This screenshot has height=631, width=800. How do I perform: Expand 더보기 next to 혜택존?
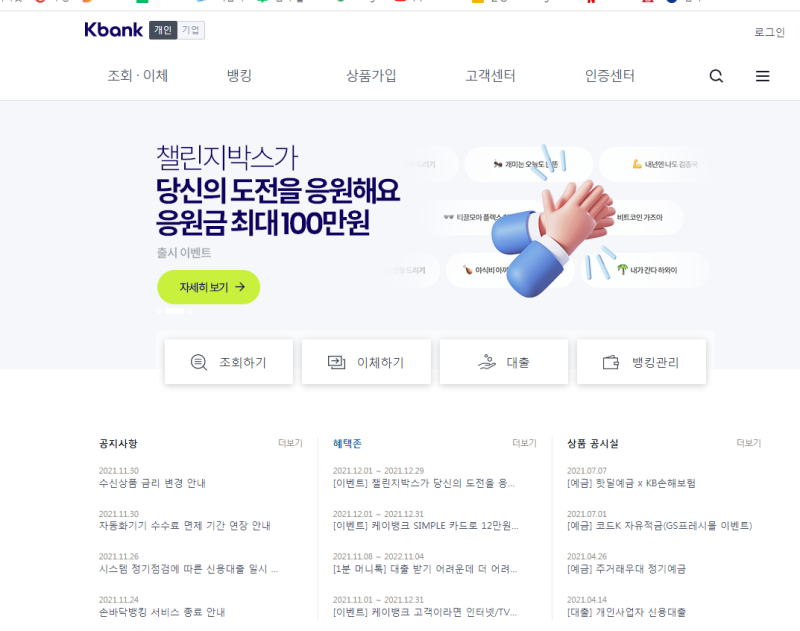[x=524, y=443]
